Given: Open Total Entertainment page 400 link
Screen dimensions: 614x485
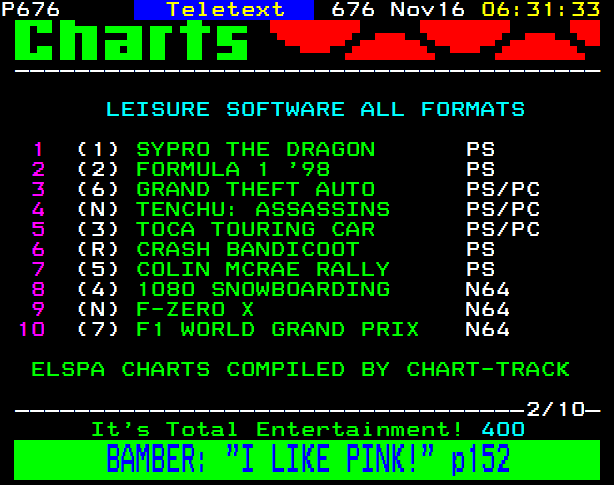Looking at the screenshot, I should click(308, 429).
